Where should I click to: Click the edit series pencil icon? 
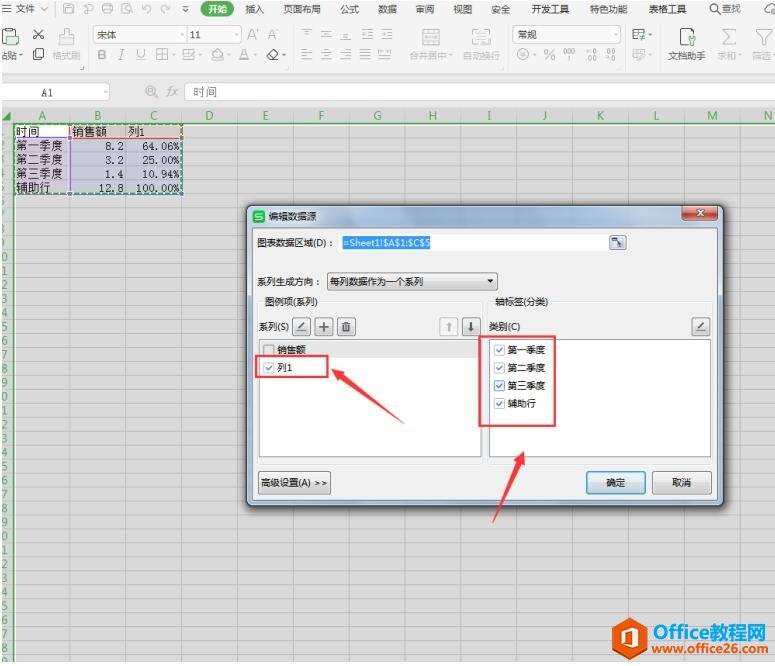301,326
